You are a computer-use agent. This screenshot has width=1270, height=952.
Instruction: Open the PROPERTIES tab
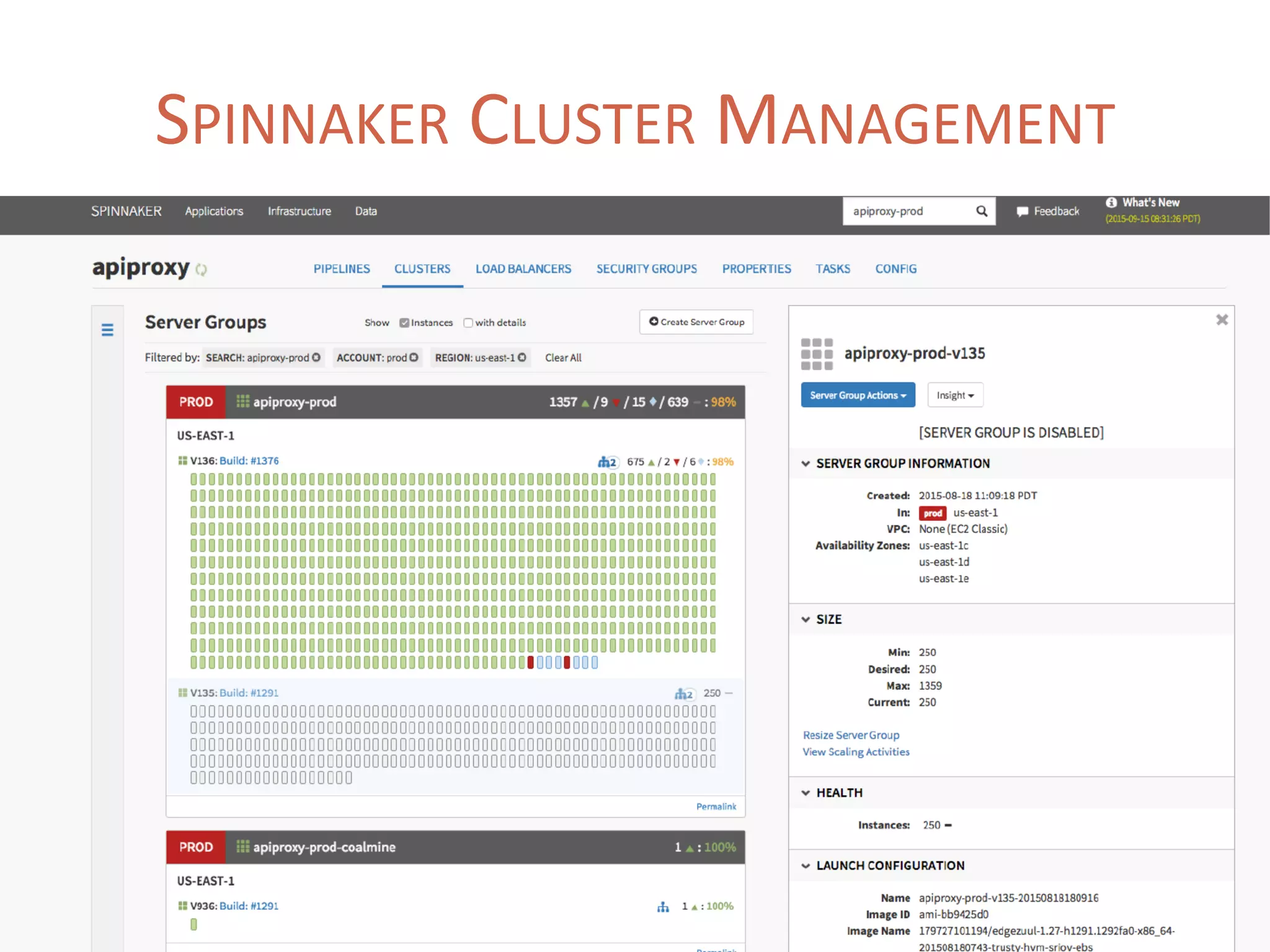(757, 269)
